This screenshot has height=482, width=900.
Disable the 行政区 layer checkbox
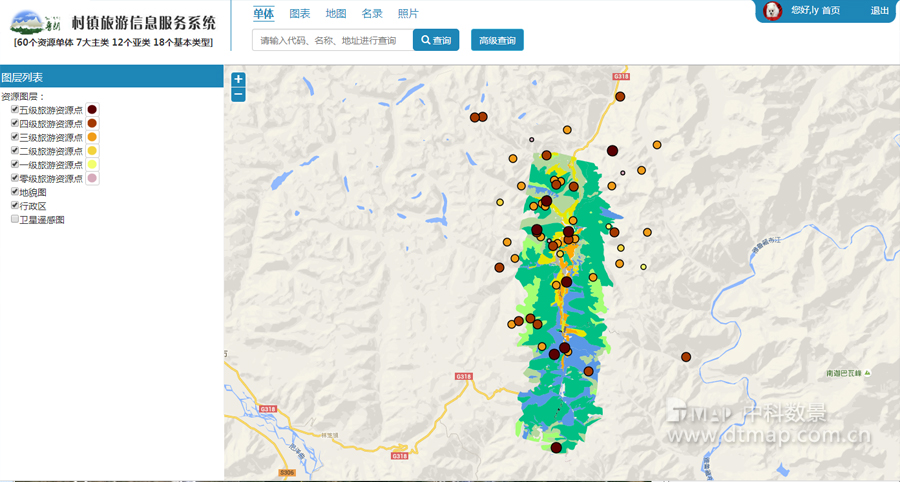(14, 205)
